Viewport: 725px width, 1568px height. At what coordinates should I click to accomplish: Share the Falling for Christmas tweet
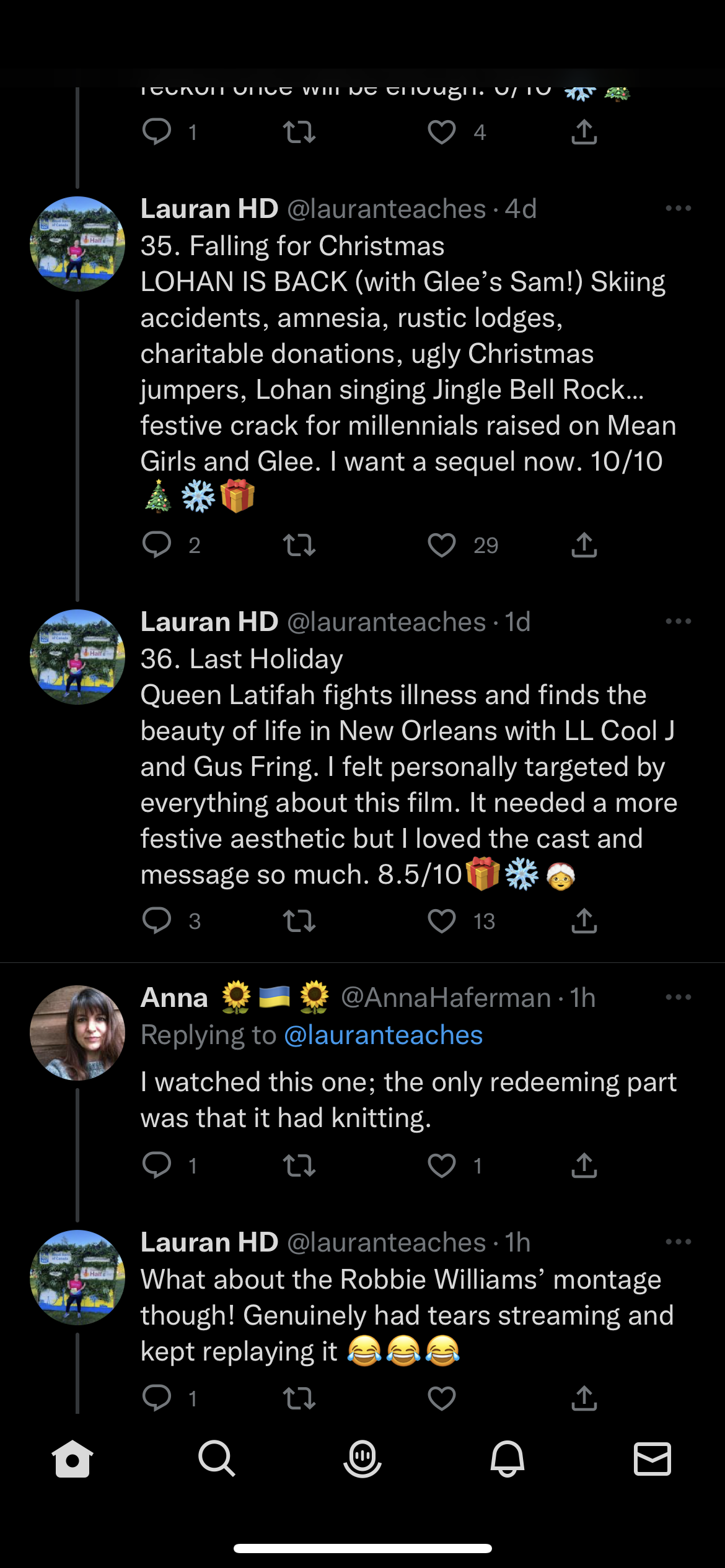pyautogui.click(x=584, y=546)
